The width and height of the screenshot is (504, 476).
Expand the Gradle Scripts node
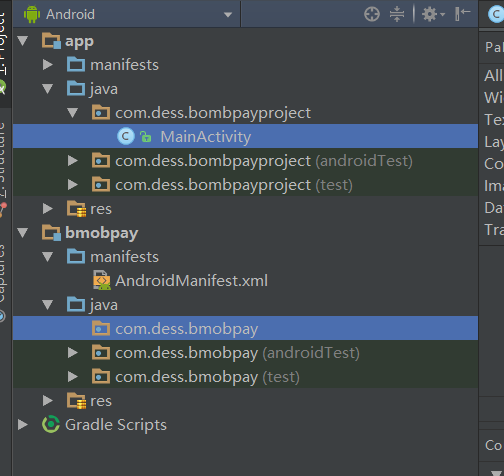click(x=23, y=425)
